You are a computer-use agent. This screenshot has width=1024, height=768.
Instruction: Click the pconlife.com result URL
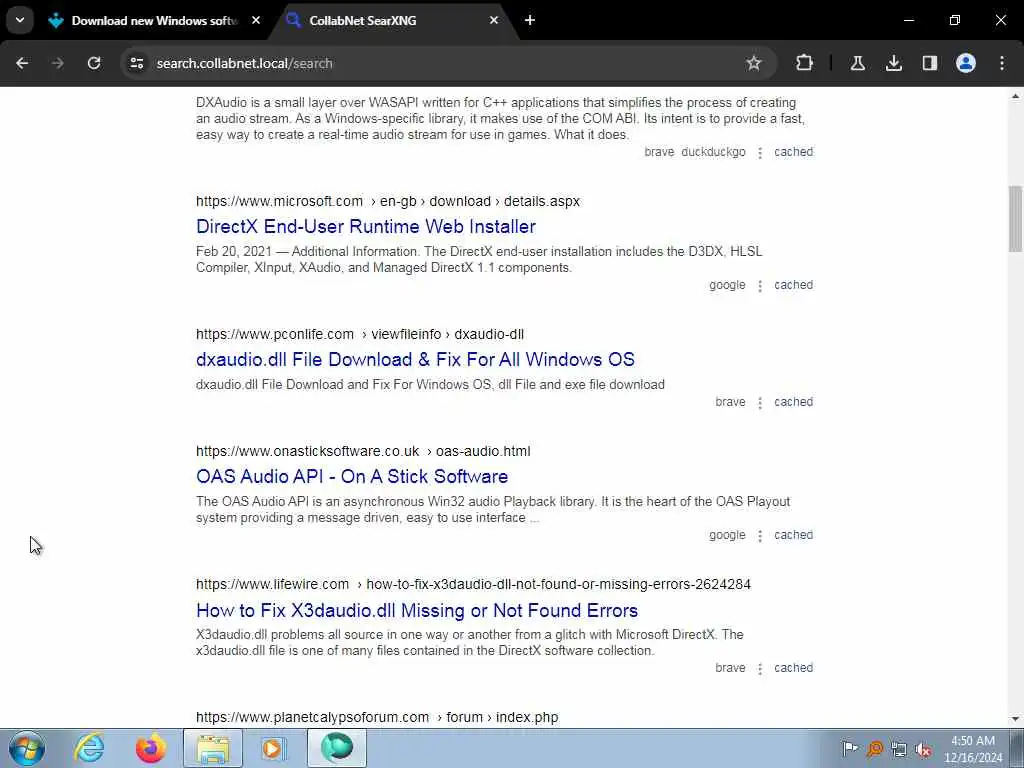tap(360, 334)
